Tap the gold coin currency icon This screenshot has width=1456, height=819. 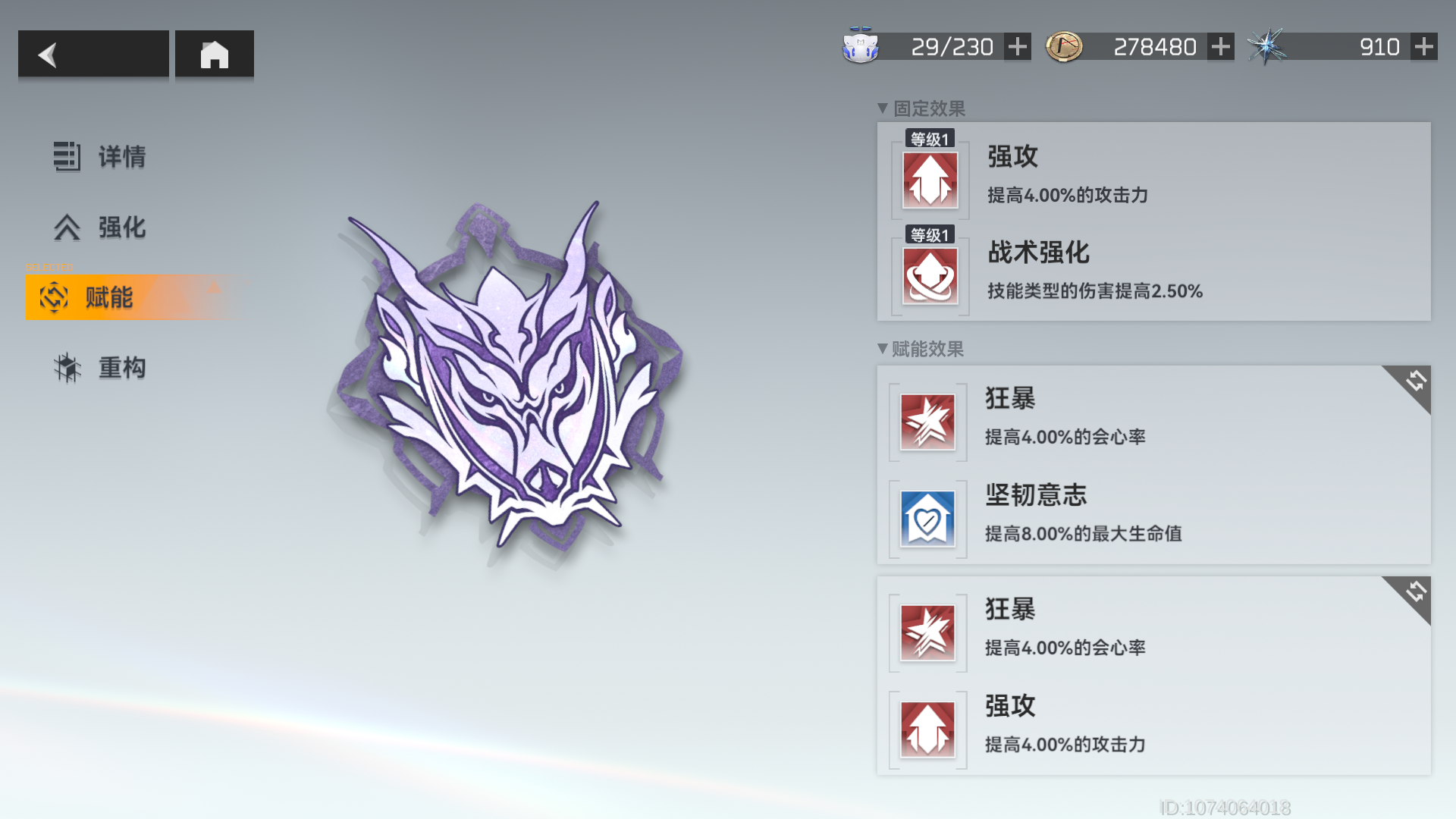1064,47
